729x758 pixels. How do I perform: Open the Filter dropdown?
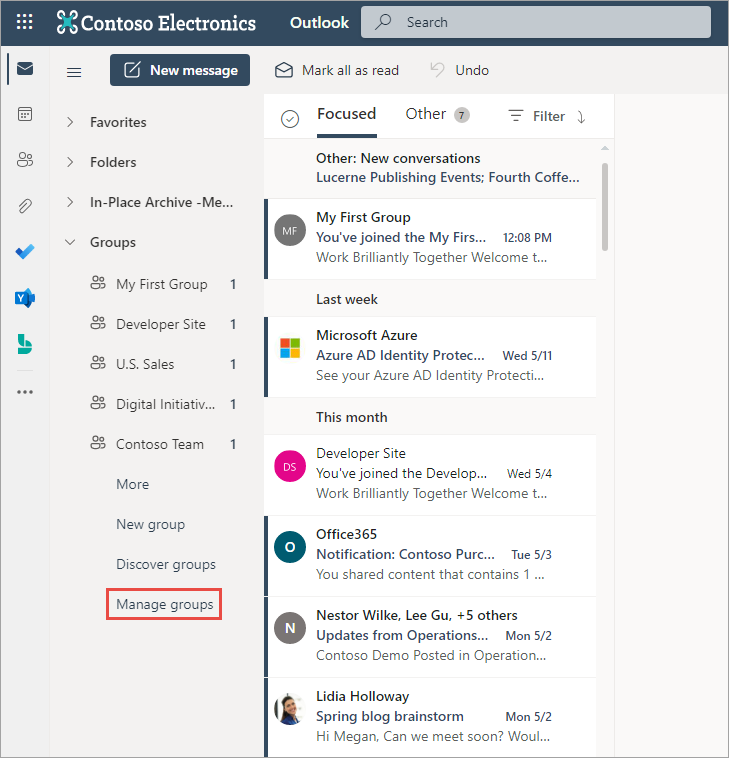pos(536,116)
